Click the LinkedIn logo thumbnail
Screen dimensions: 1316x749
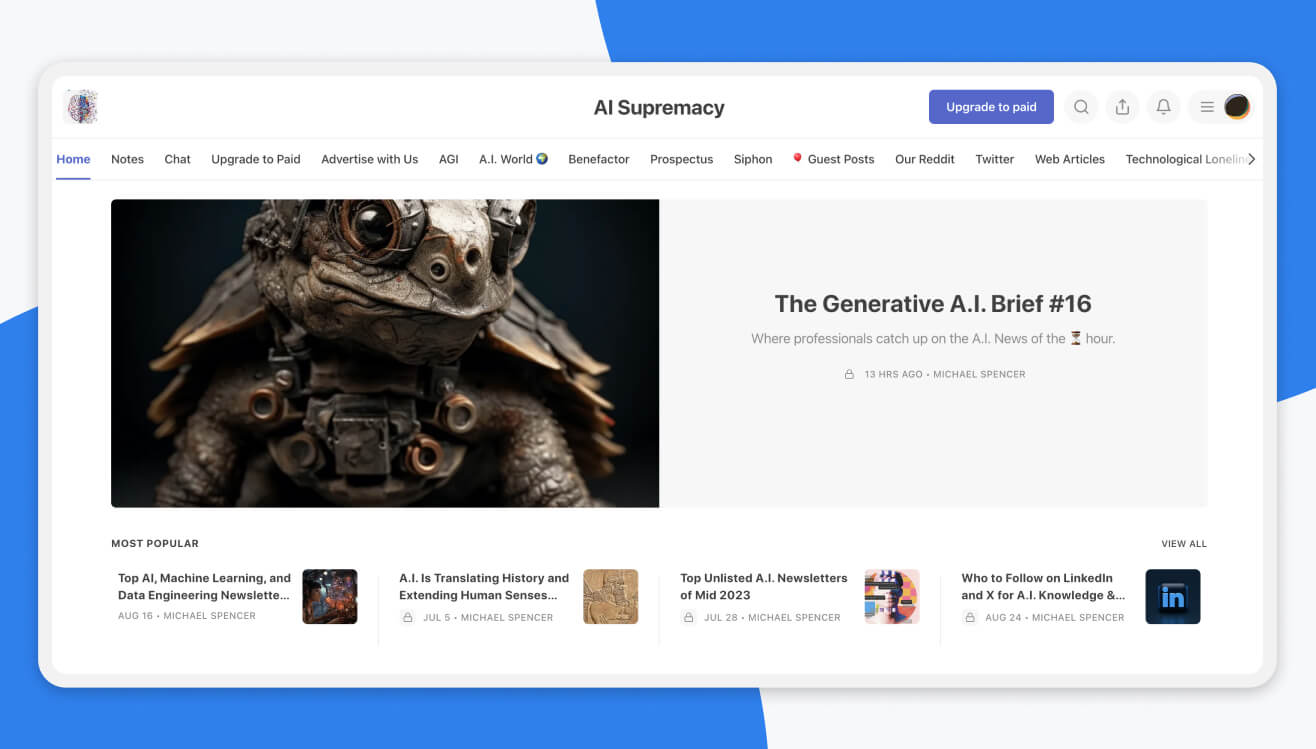pyautogui.click(x=1173, y=597)
